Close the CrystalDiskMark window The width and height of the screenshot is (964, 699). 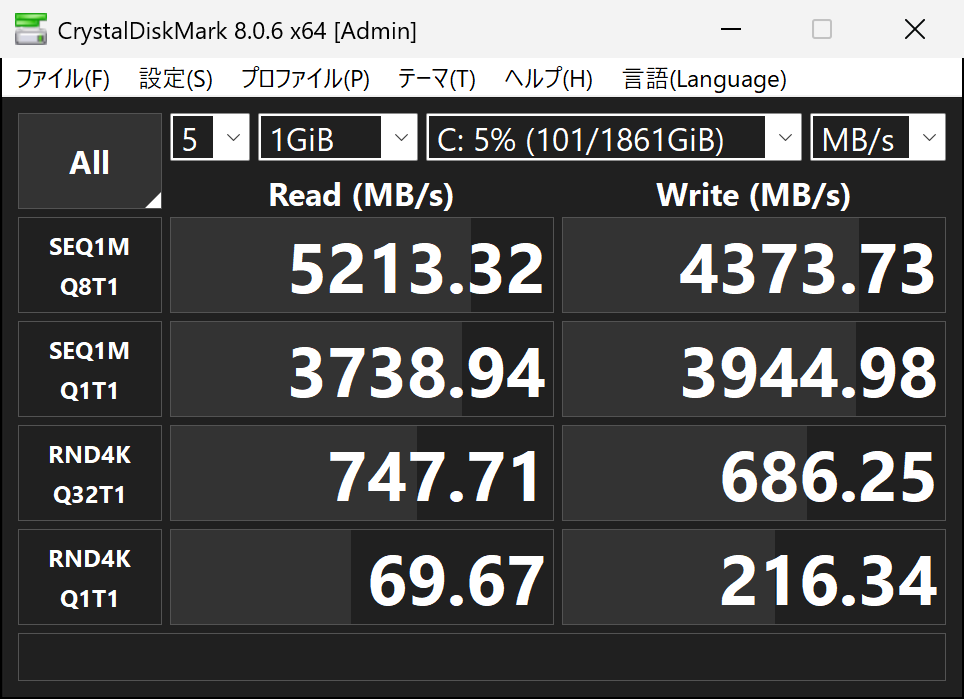coord(914,30)
